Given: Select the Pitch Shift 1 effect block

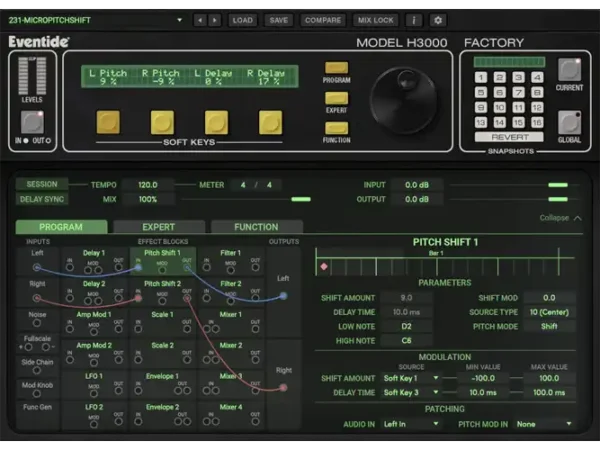Looking at the screenshot, I should point(163,261).
